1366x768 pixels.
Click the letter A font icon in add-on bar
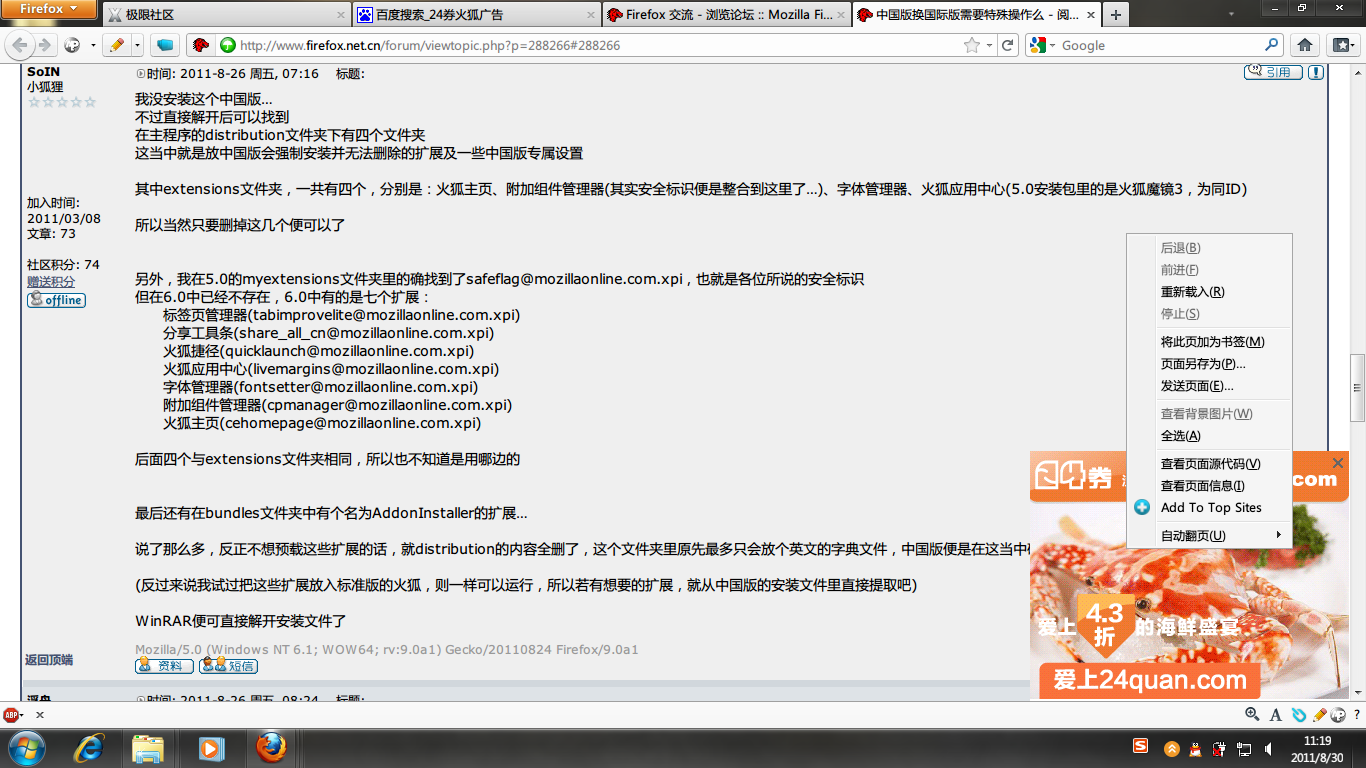click(x=1275, y=715)
